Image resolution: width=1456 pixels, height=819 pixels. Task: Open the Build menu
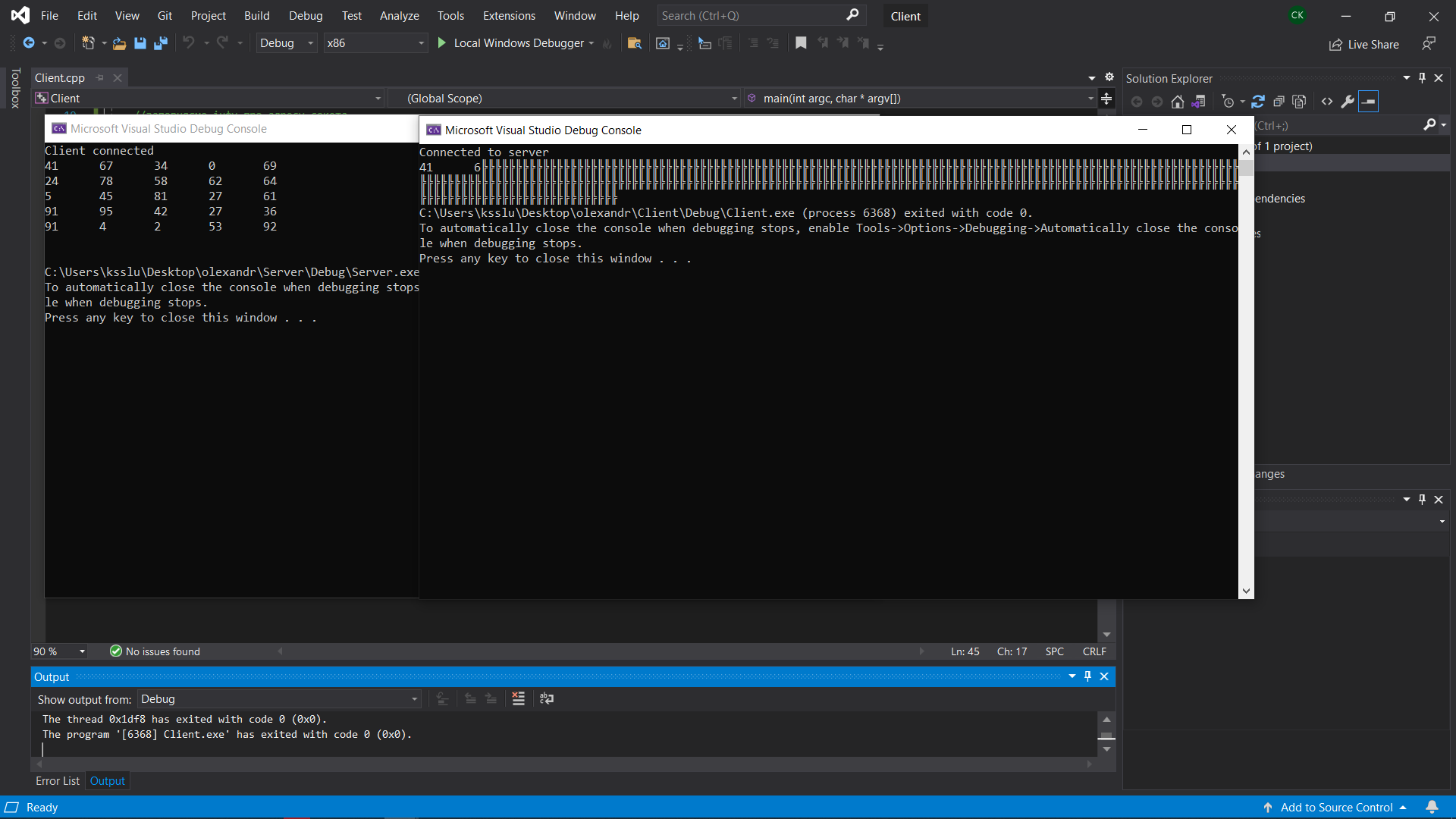pyautogui.click(x=257, y=15)
